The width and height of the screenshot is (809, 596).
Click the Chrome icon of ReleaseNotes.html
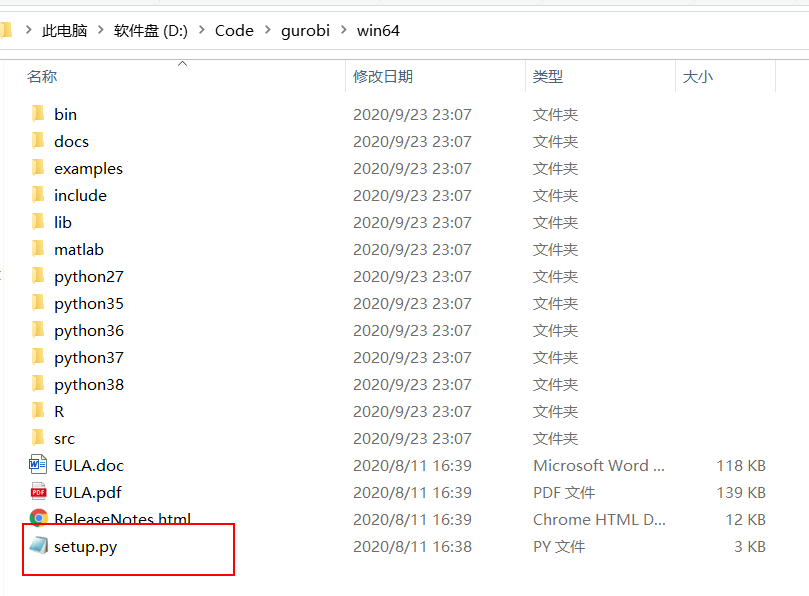39,518
